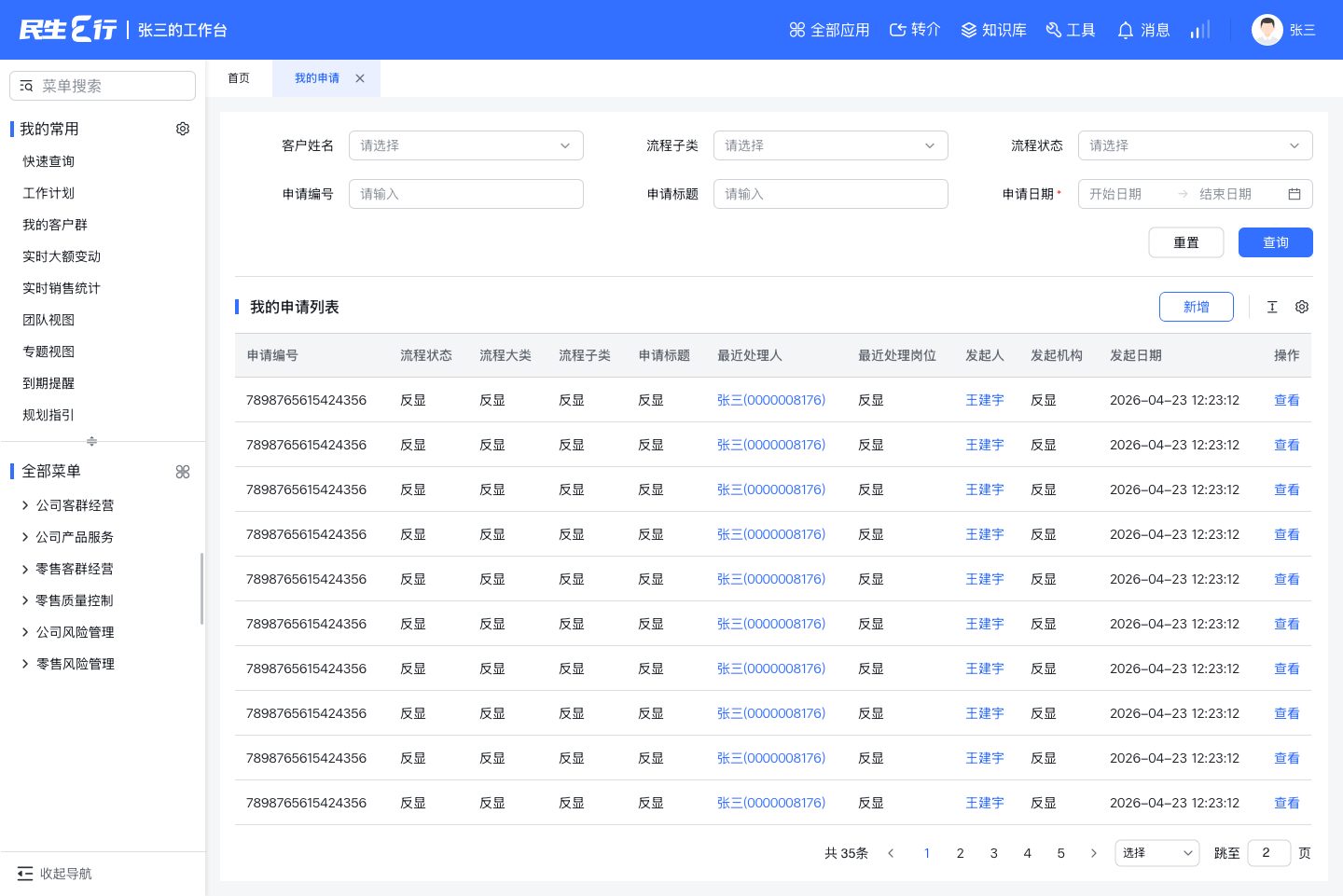Click the 跳至 page number input
The height and width of the screenshot is (896, 1343).
1269,853
